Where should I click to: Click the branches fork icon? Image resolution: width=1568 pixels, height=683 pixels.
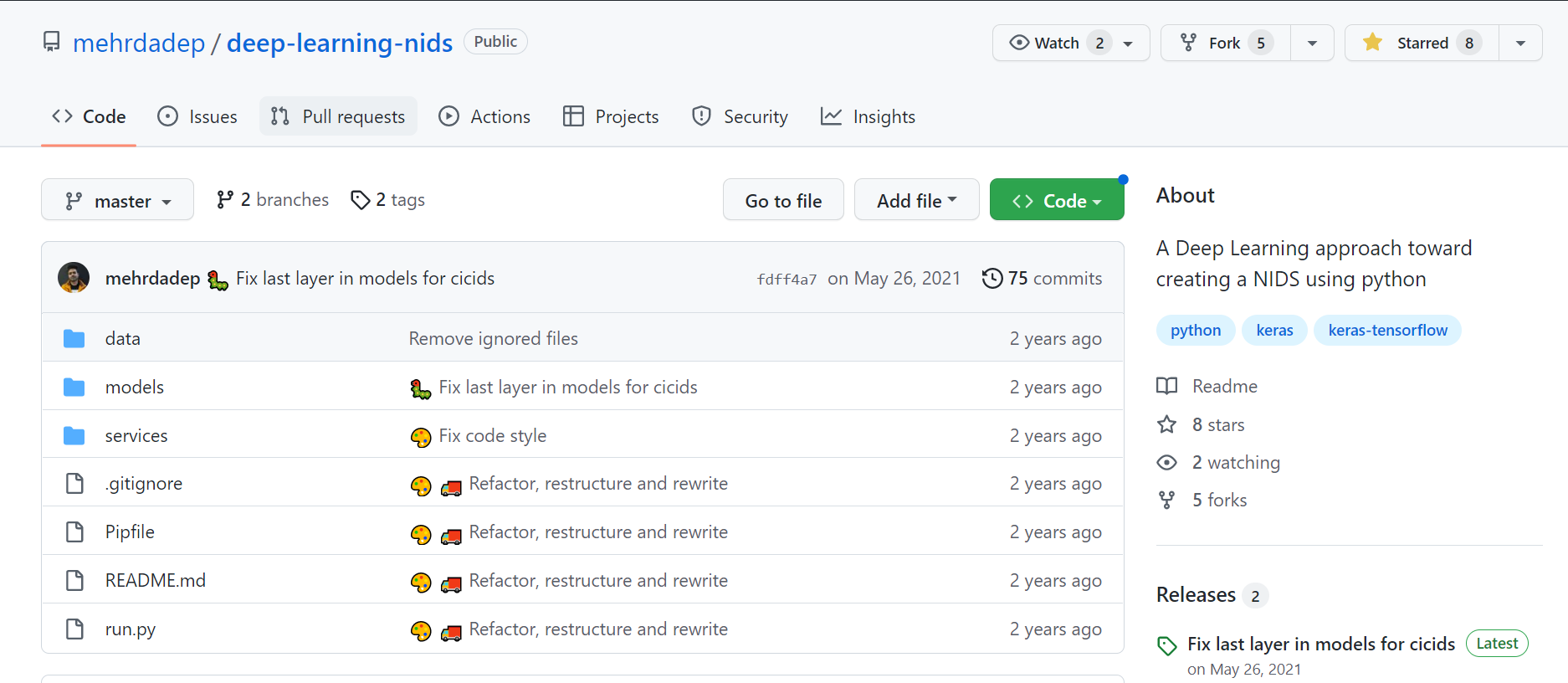(x=224, y=200)
